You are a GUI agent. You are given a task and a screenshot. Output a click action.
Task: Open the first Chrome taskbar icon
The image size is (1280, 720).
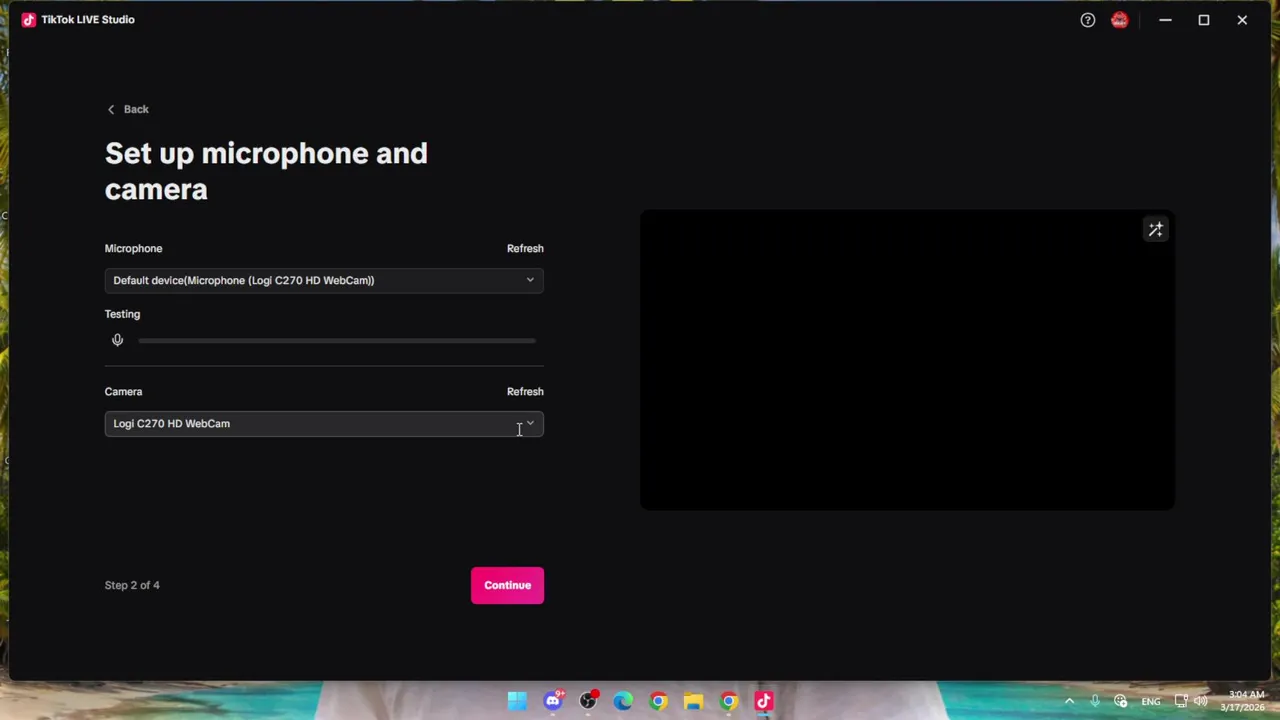(x=658, y=701)
